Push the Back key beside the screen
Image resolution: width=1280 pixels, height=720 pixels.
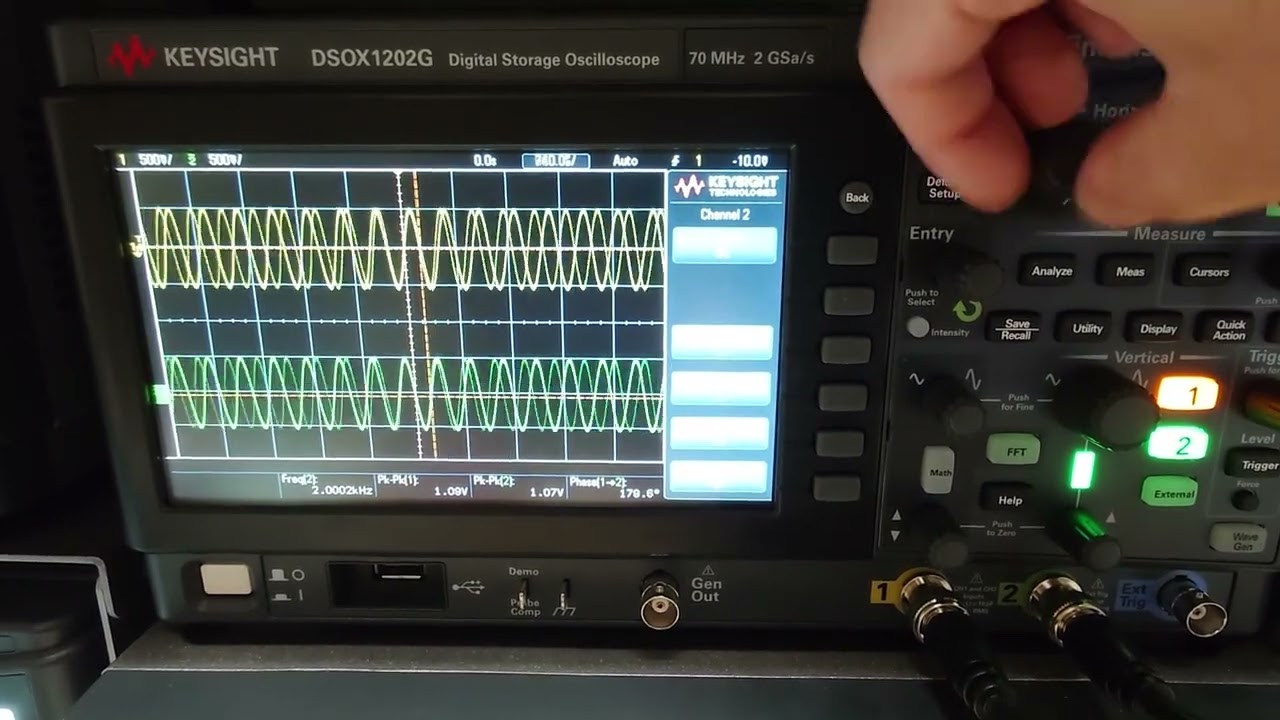pyautogui.click(x=857, y=197)
